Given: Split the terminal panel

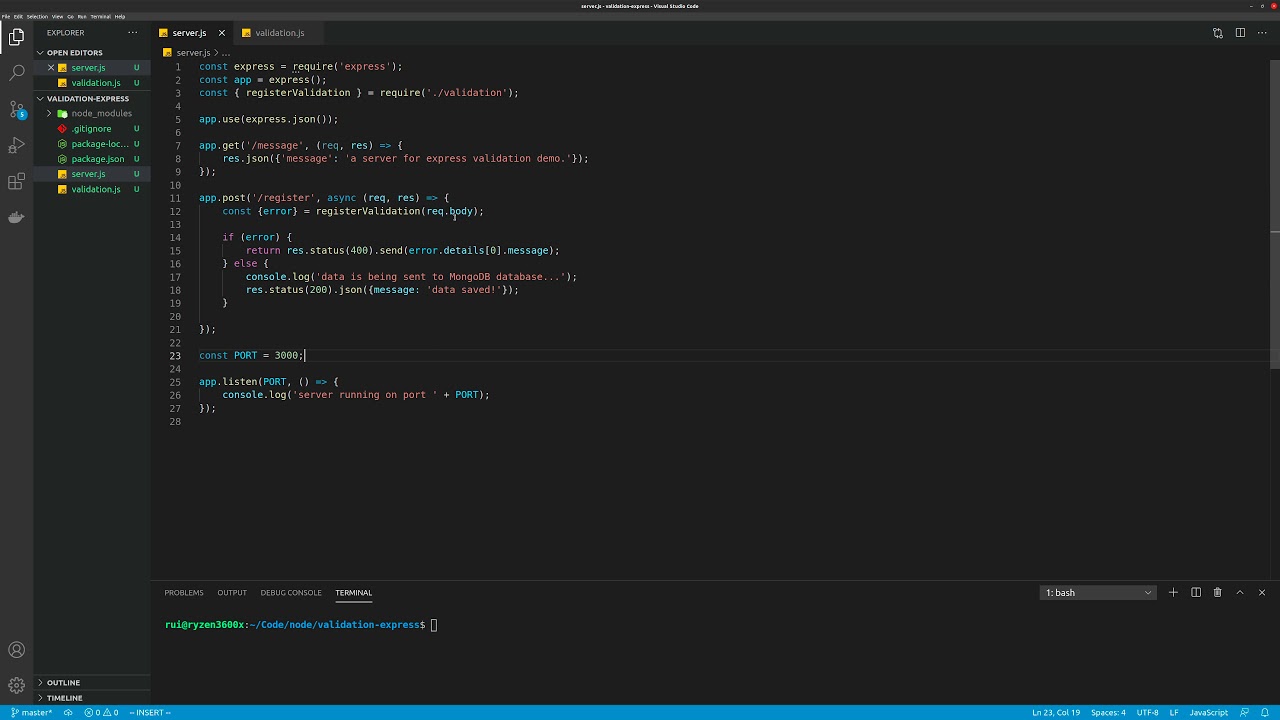Looking at the screenshot, I should click(x=1195, y=592).
